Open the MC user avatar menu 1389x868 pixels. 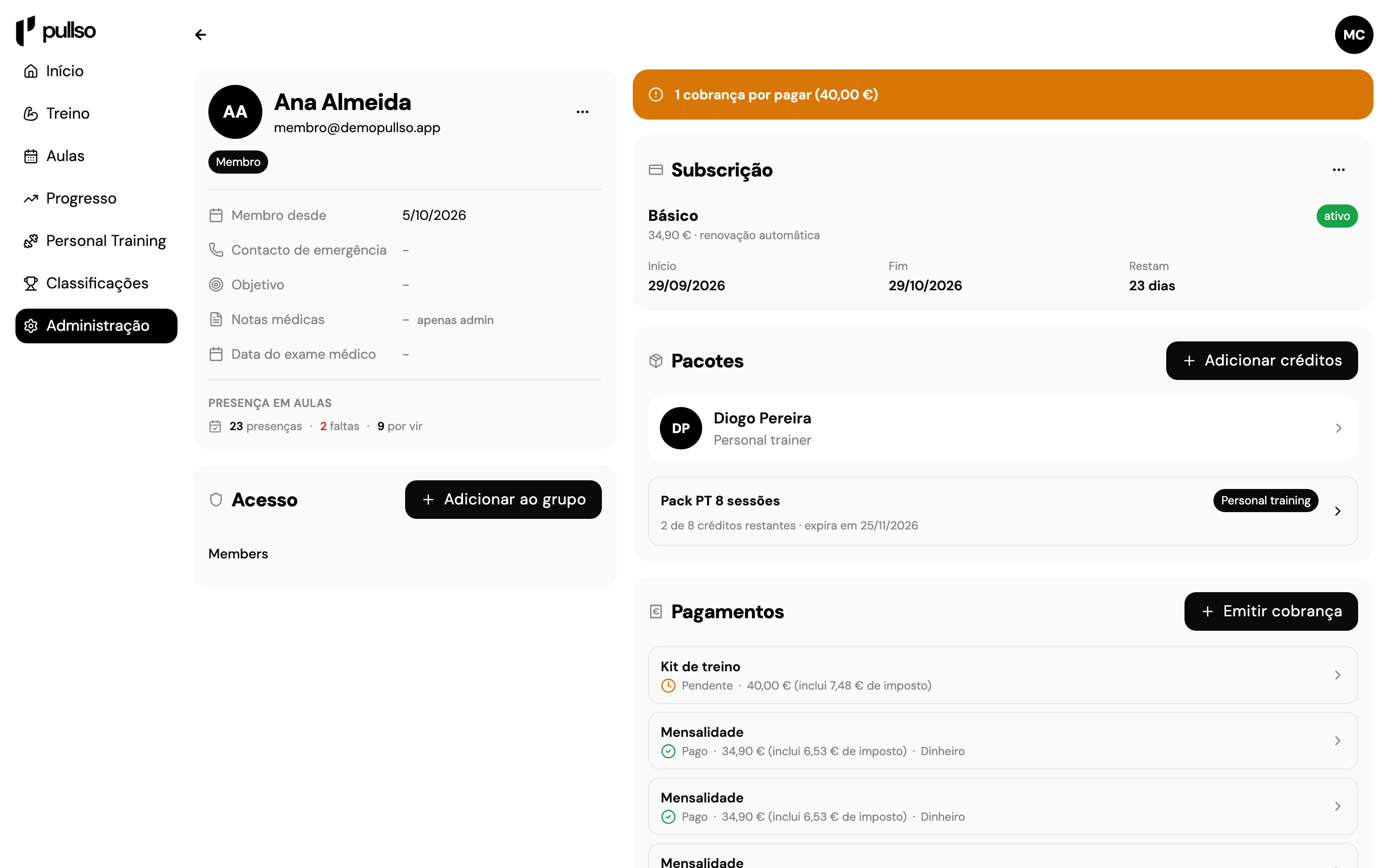point(1353,35)
